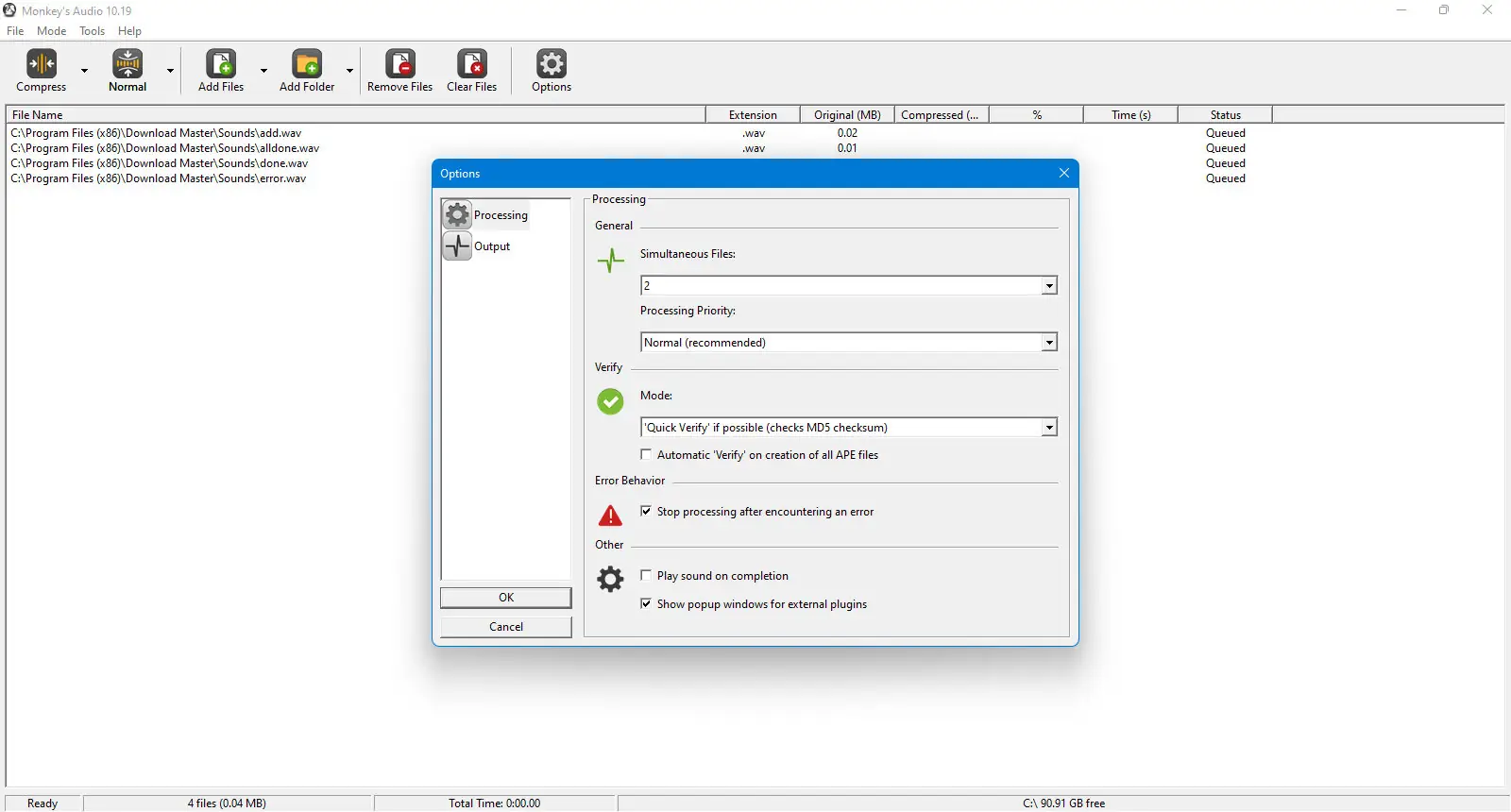The image size is (1511, 812).
Task: Expand the Add Folder dropdown arrow
Action: (349, 71)
